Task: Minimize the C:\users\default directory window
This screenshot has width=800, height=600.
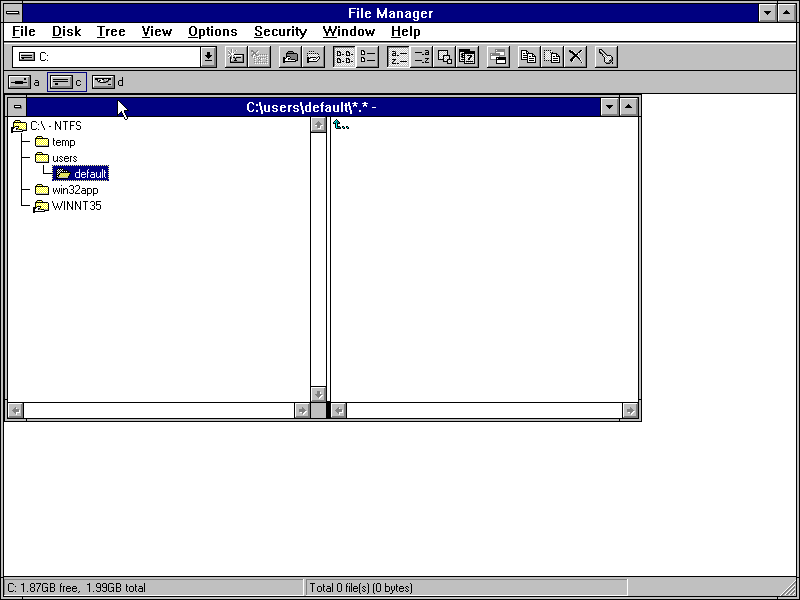Action: 609,107
